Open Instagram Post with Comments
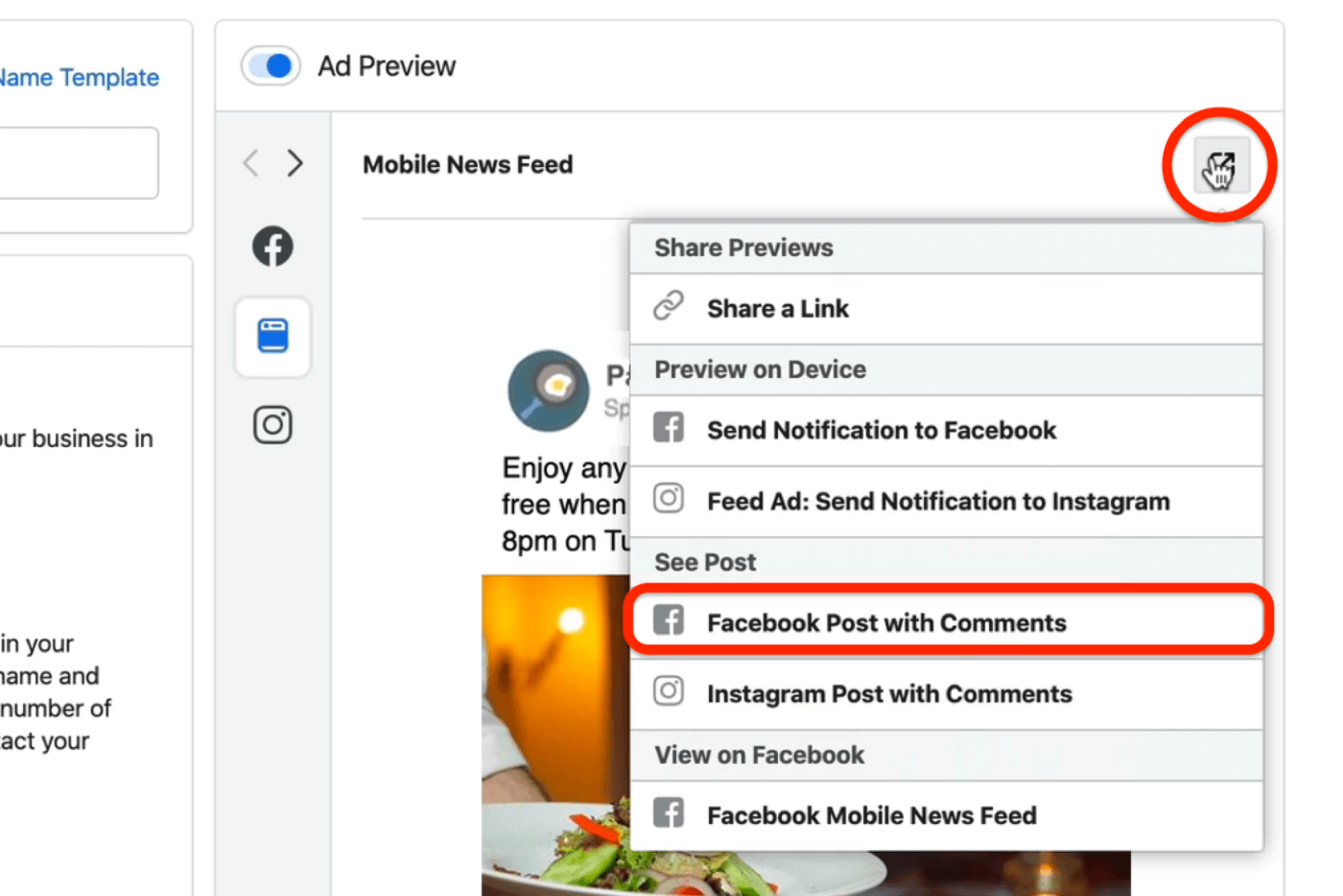 pos(946,694)
